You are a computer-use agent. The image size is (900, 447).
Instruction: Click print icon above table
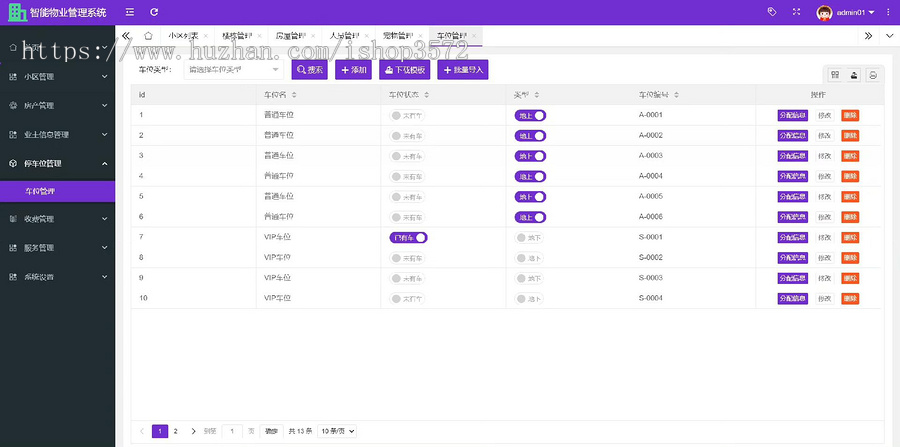click(872, 75)
